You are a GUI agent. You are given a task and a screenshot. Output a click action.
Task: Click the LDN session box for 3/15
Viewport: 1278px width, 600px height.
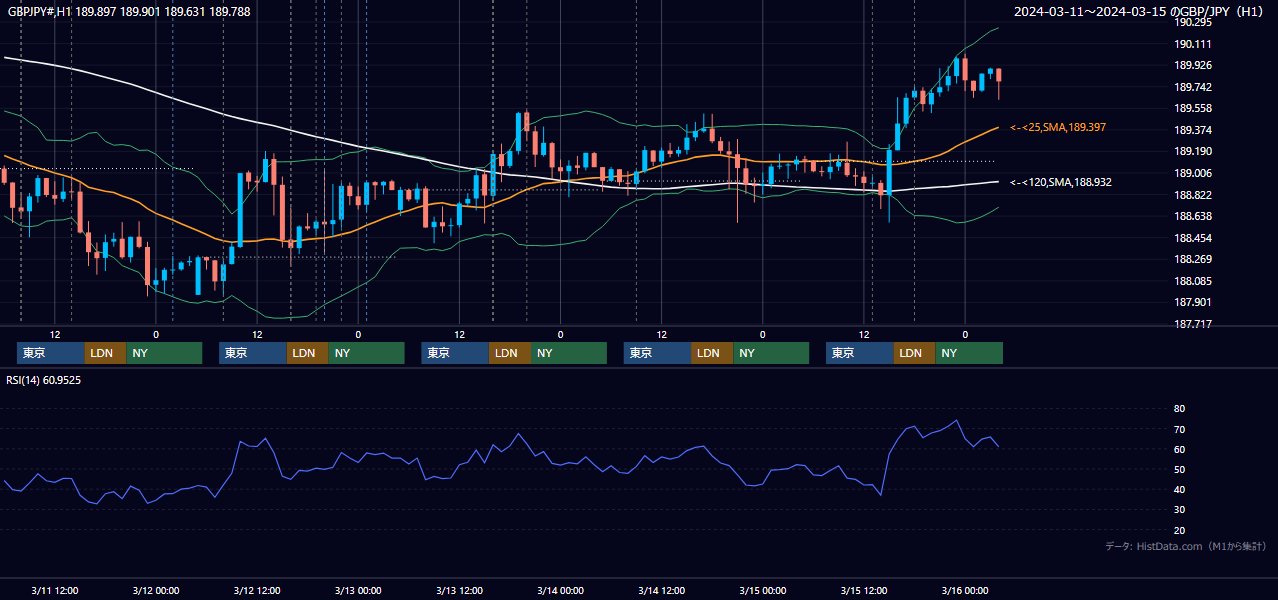(x=914, y=353)
